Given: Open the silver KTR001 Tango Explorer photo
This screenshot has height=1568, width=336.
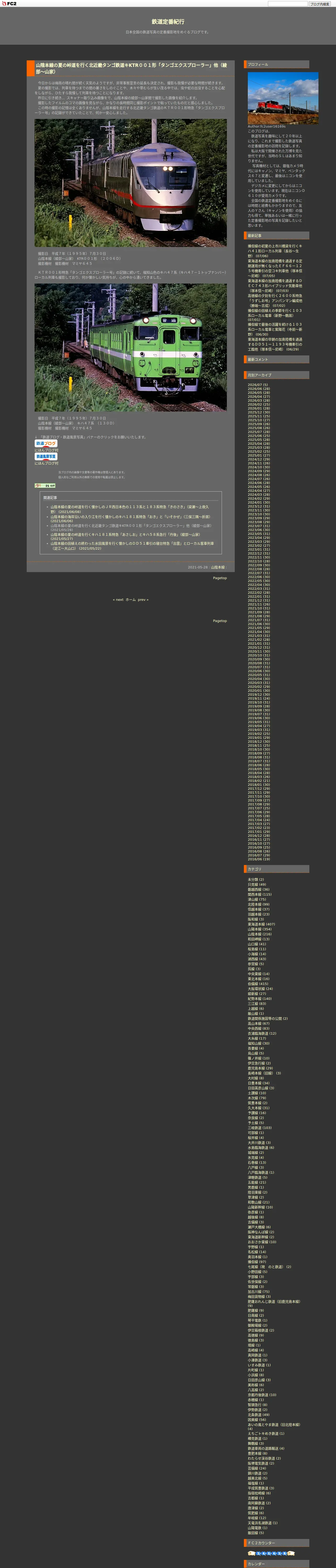Looking at the screenshot, I should pyautogui.click(x=131, y=183).
